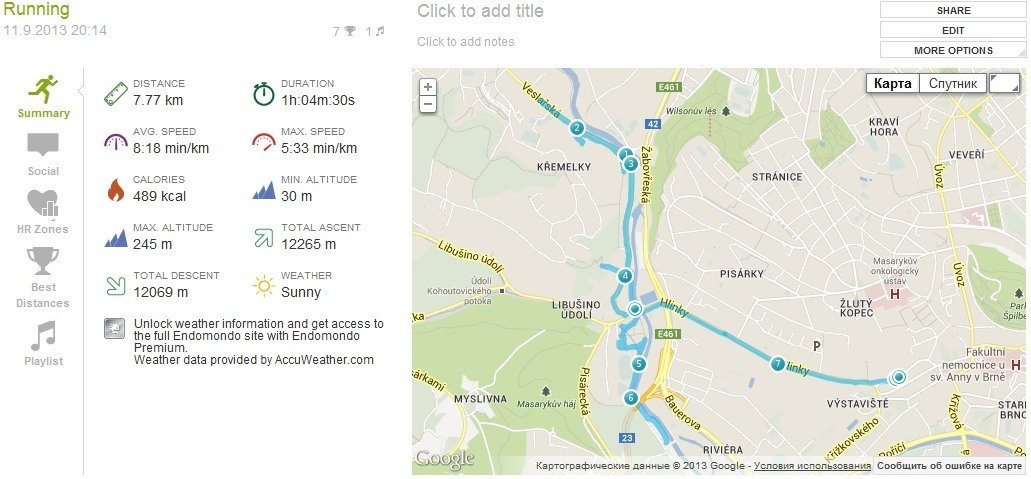1031x479 pixels.
Task: Click the EDIT button
Action: pyautogui.click(x=953, y=30)
